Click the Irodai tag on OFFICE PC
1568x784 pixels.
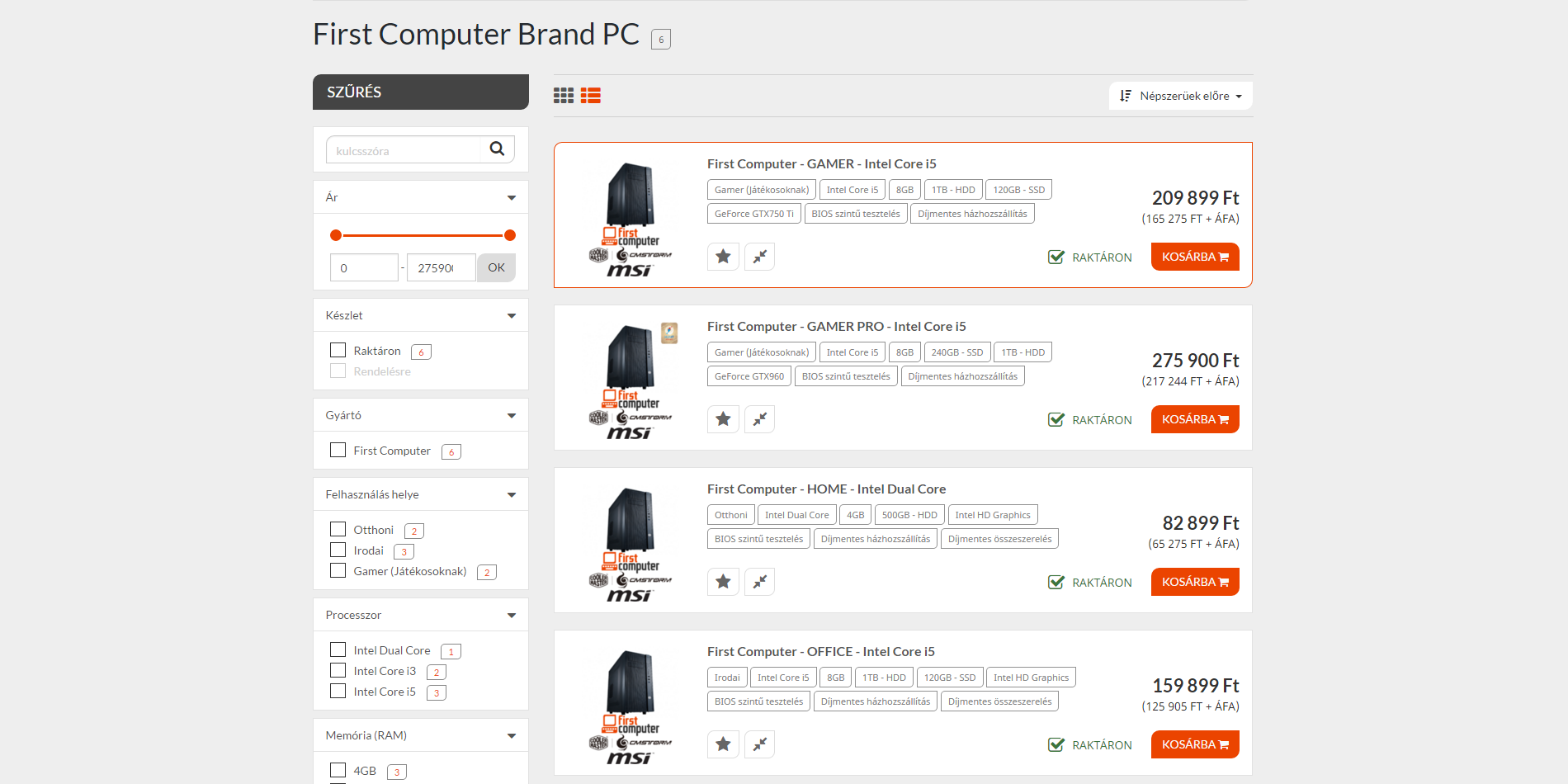tap(727, 677)
